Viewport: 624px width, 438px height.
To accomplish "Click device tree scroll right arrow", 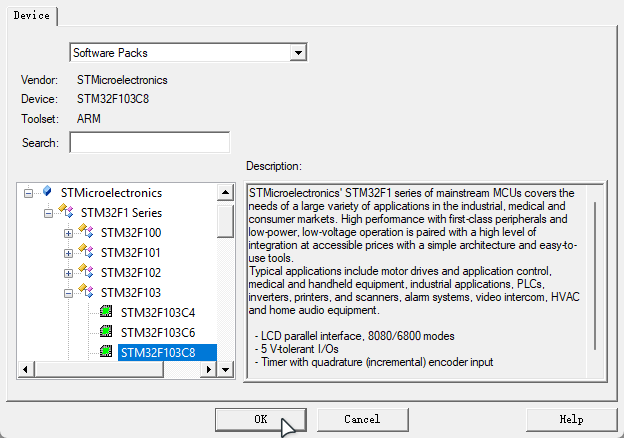I will click(x=209, y=370).
